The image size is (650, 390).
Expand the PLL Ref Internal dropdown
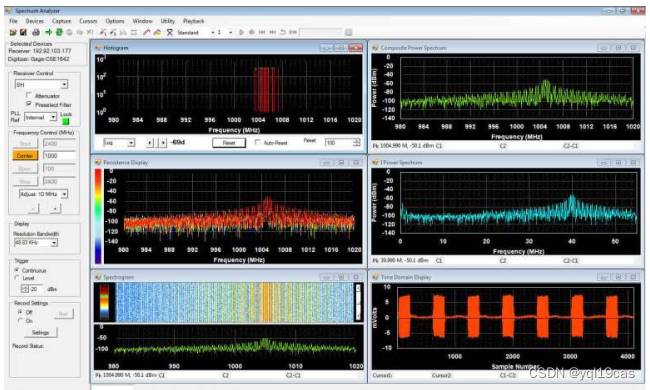tap(53, 118)
